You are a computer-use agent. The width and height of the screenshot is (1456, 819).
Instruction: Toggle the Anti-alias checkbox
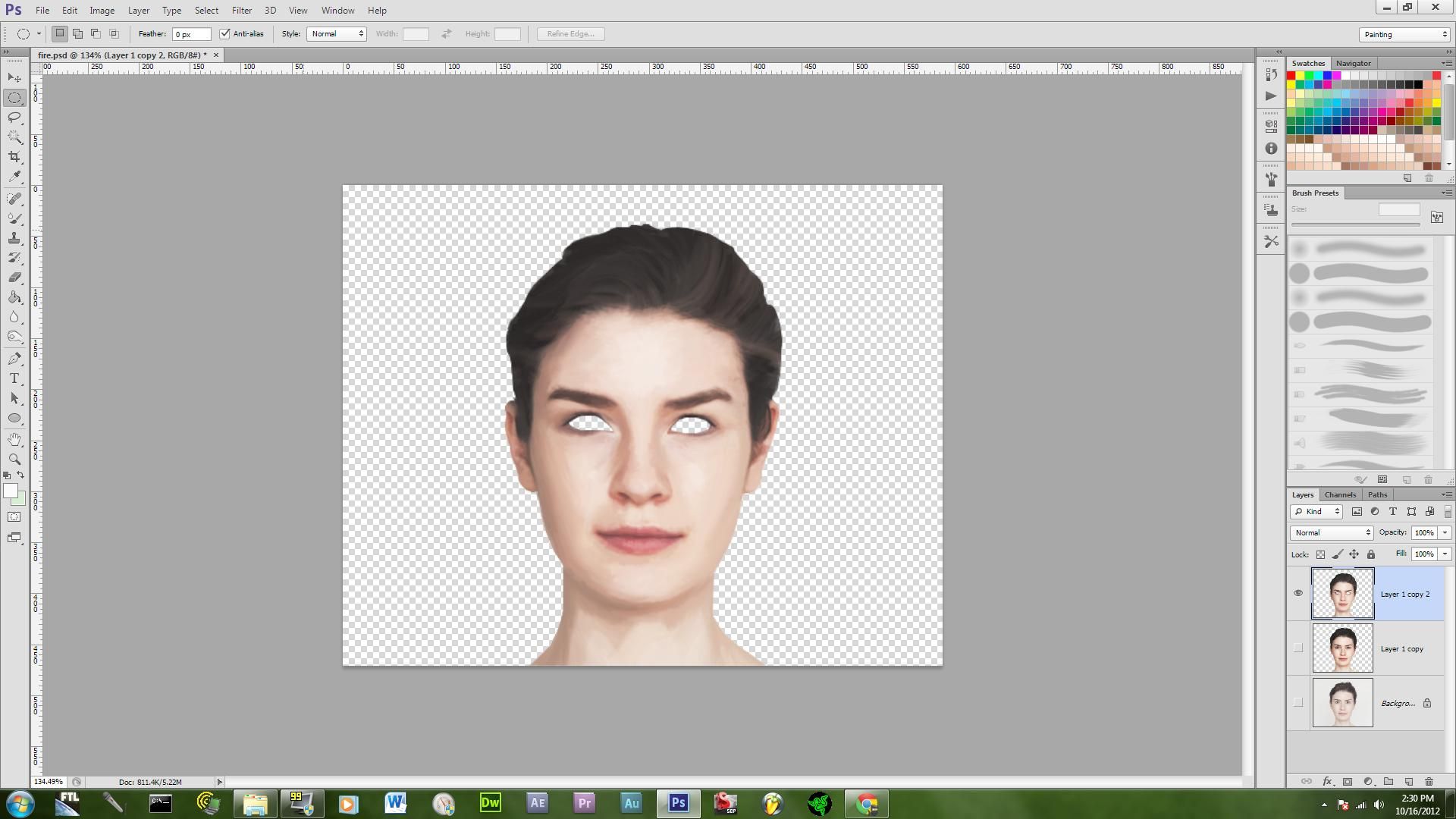pos(225,33)
